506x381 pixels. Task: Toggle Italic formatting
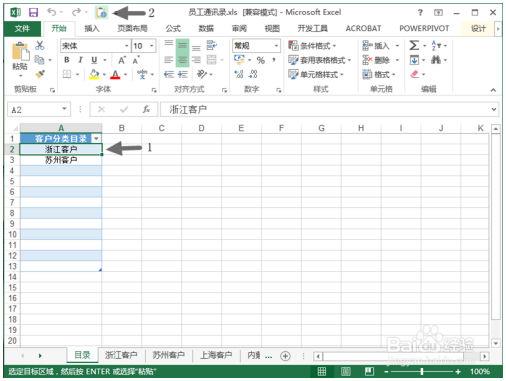pos(80,60)
